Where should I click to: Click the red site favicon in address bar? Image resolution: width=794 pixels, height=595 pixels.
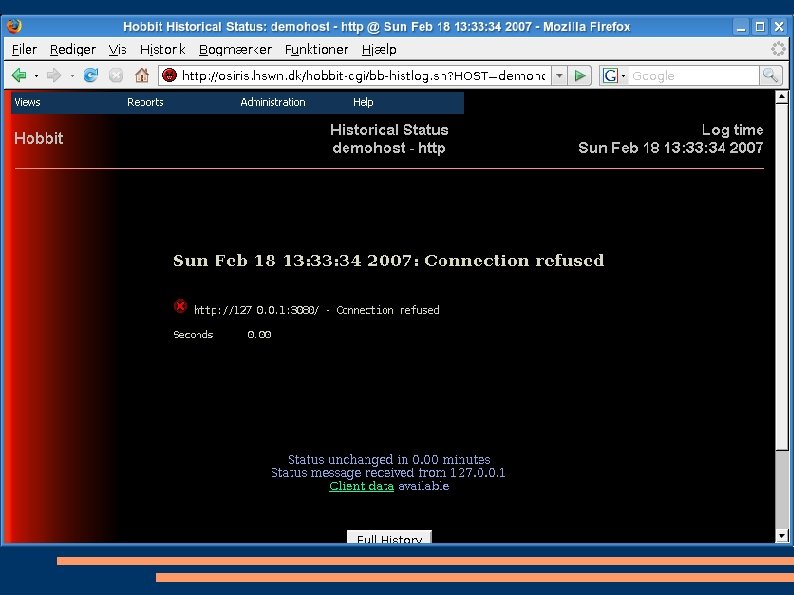169,75
